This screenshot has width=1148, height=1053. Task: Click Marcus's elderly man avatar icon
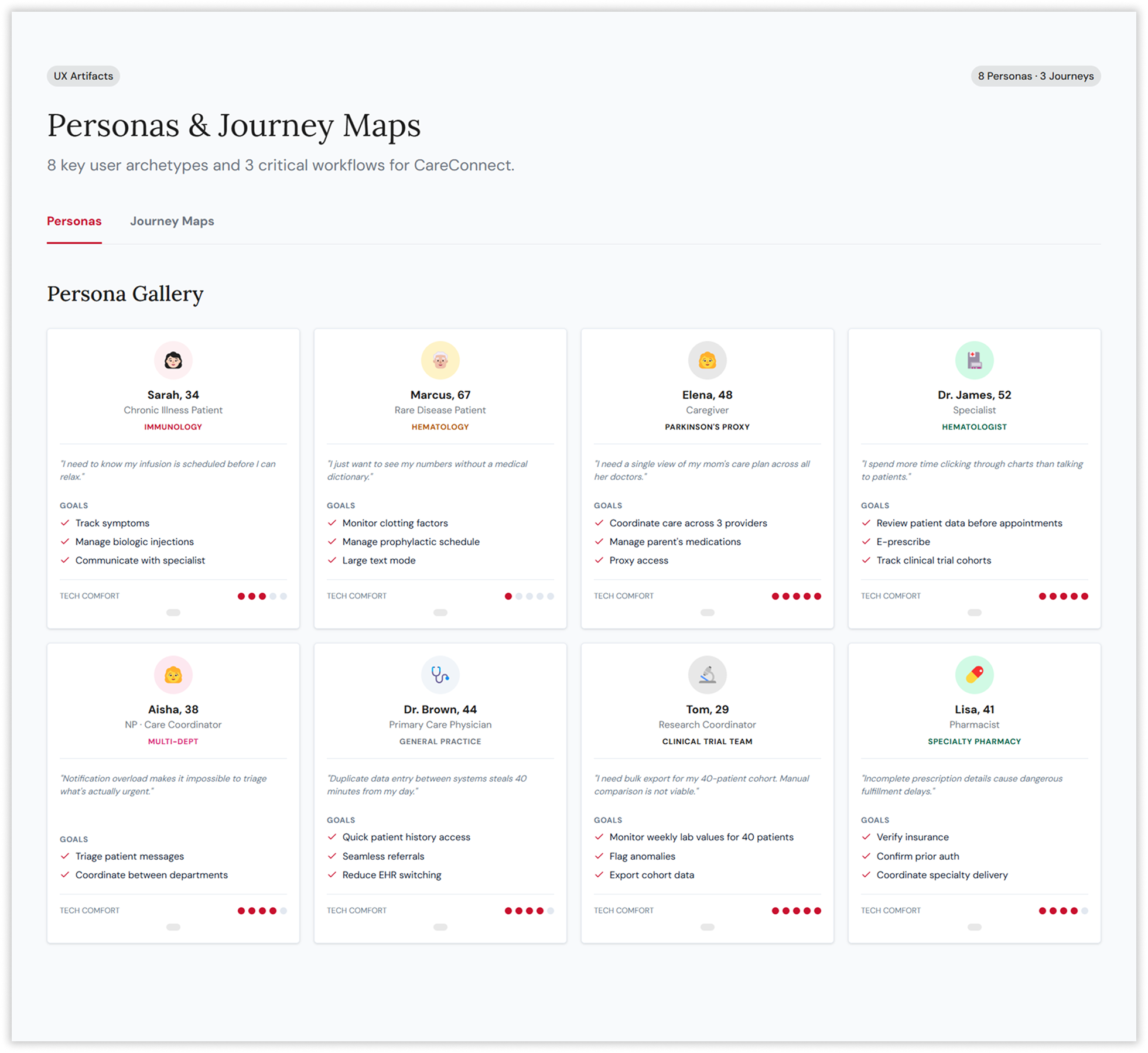pos(440,360)
